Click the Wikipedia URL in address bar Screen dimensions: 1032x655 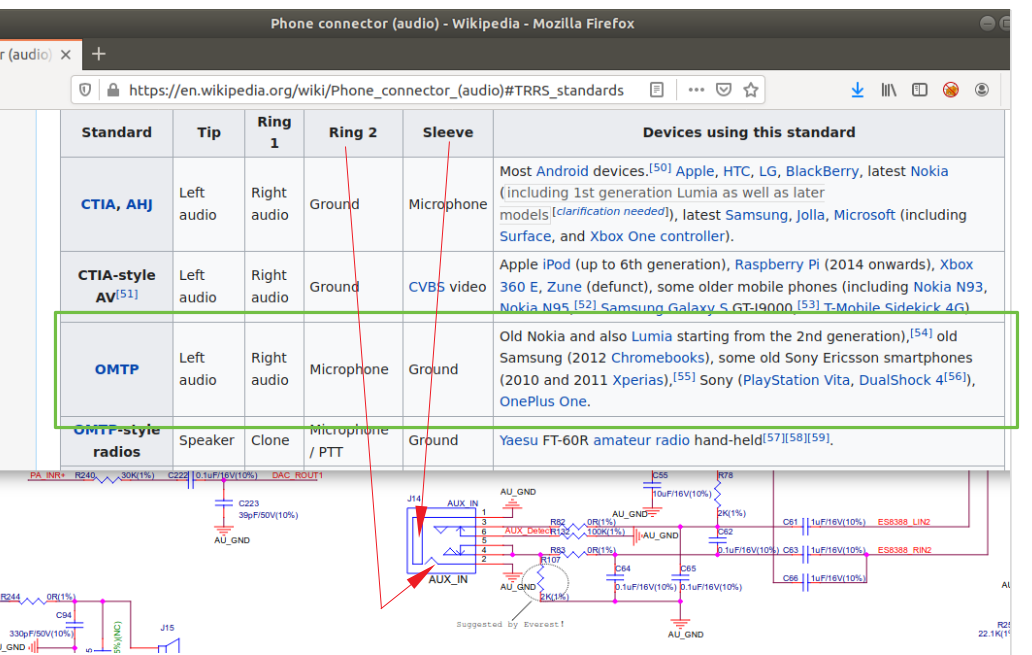click(x=376, y=90)
